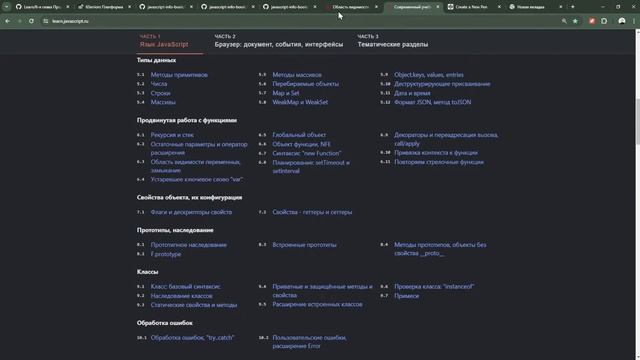Screen dimensions: 640x360
Task: Open Декораторы и переадресация вызова link
Action: 446,139
